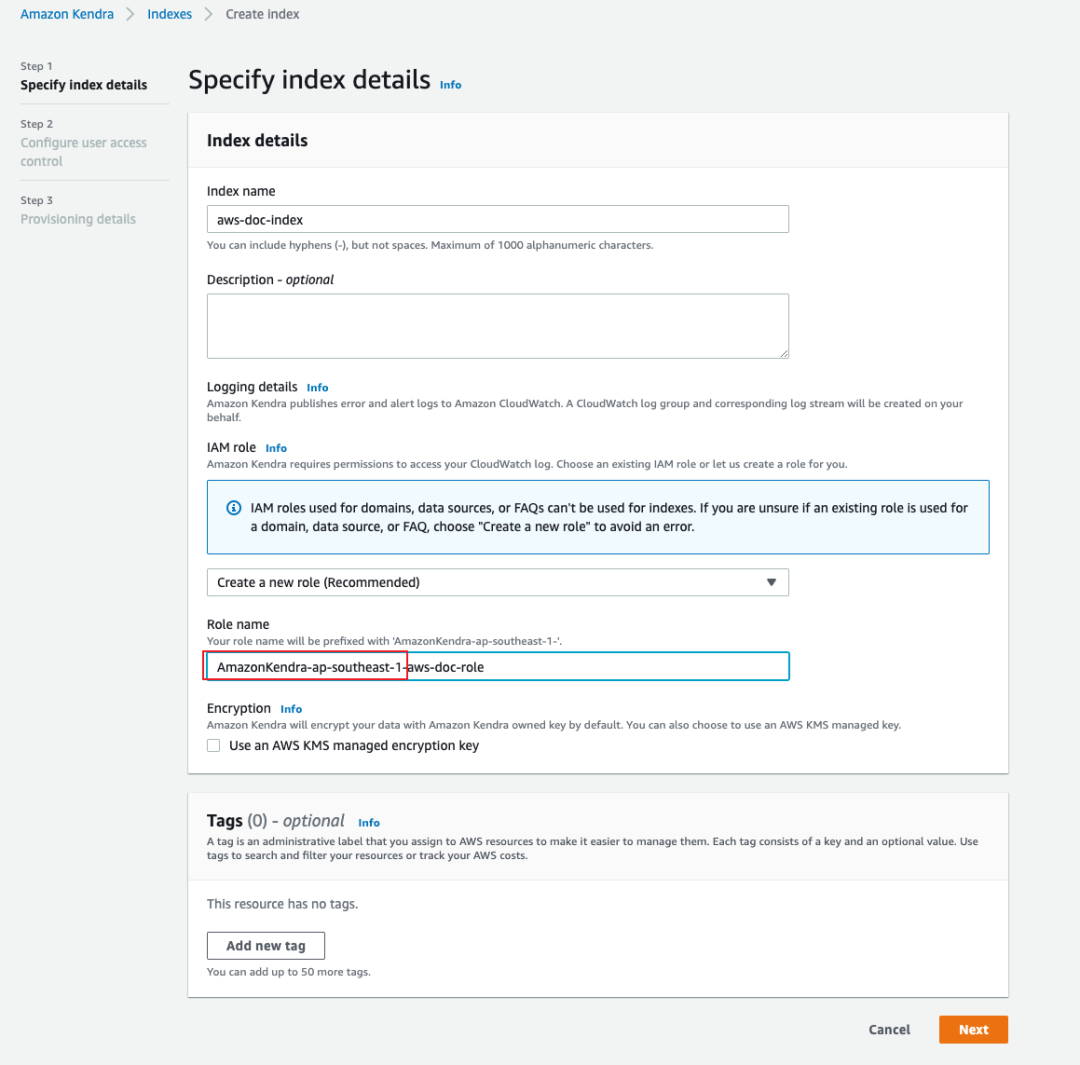Click the breadcrumb chevron after Amazon Kendra
Screen dimensions: 1080x1065
(x=130, y=14)
